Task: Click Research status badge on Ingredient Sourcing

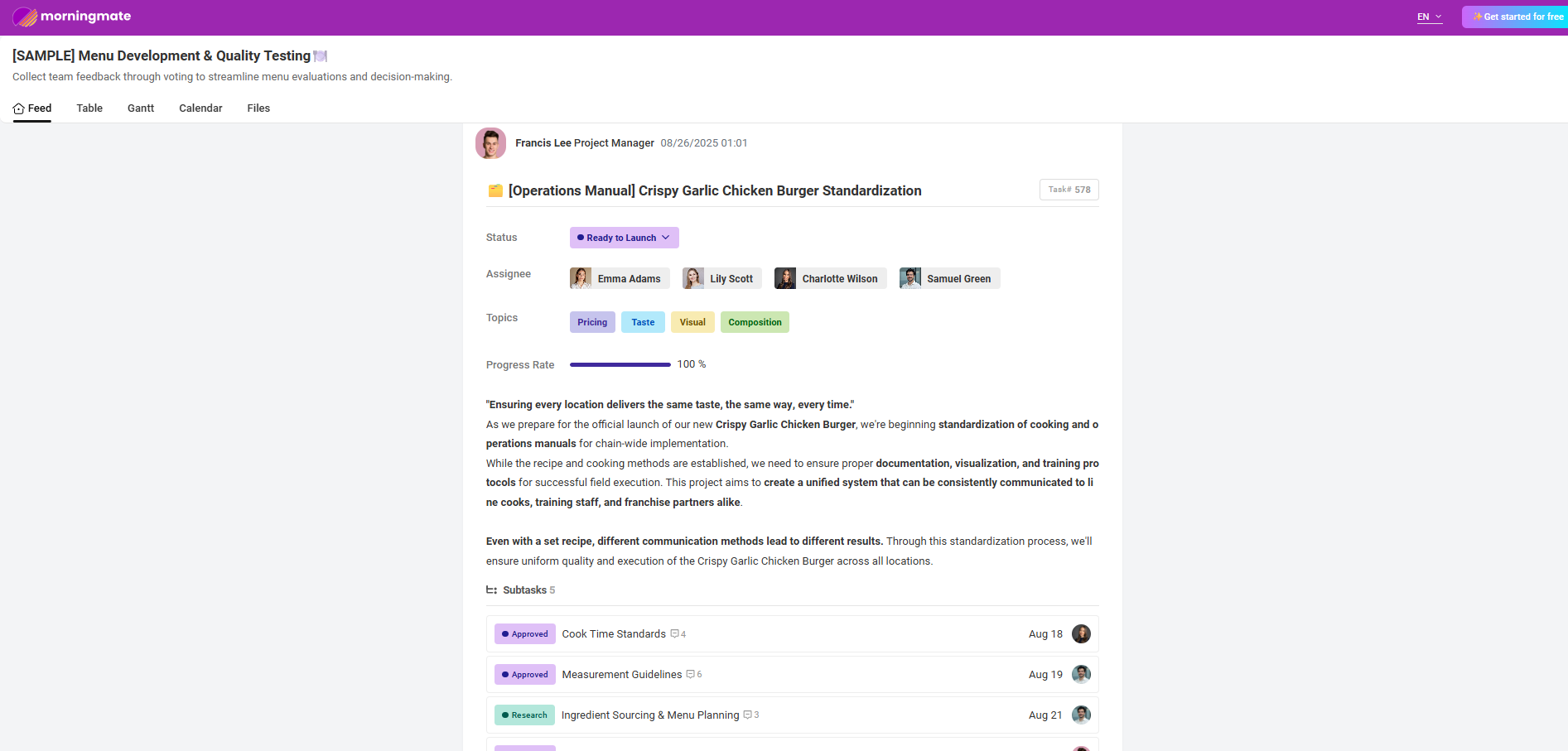Action: 524,715
